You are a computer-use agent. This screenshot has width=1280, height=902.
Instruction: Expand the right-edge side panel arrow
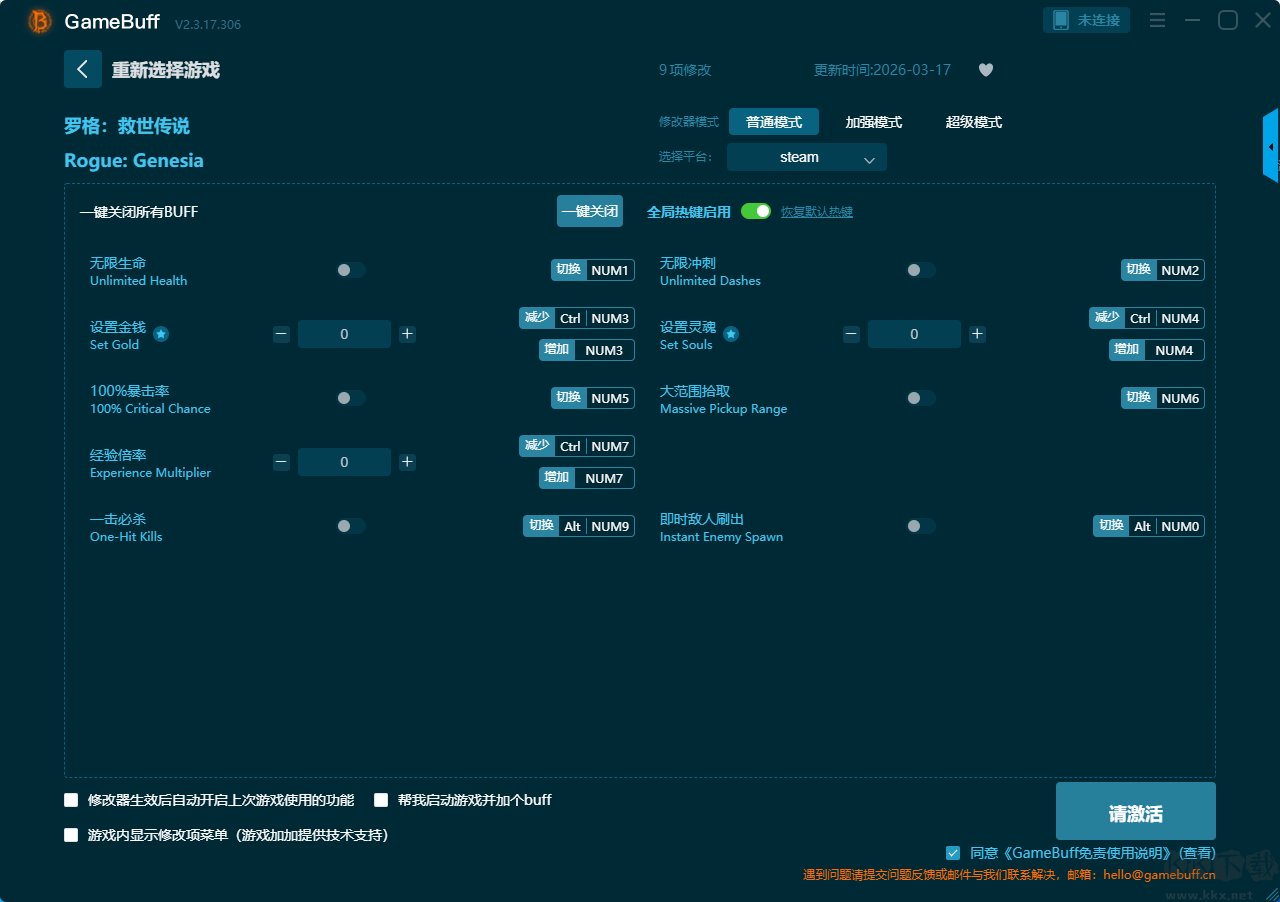pos(1271,147)
